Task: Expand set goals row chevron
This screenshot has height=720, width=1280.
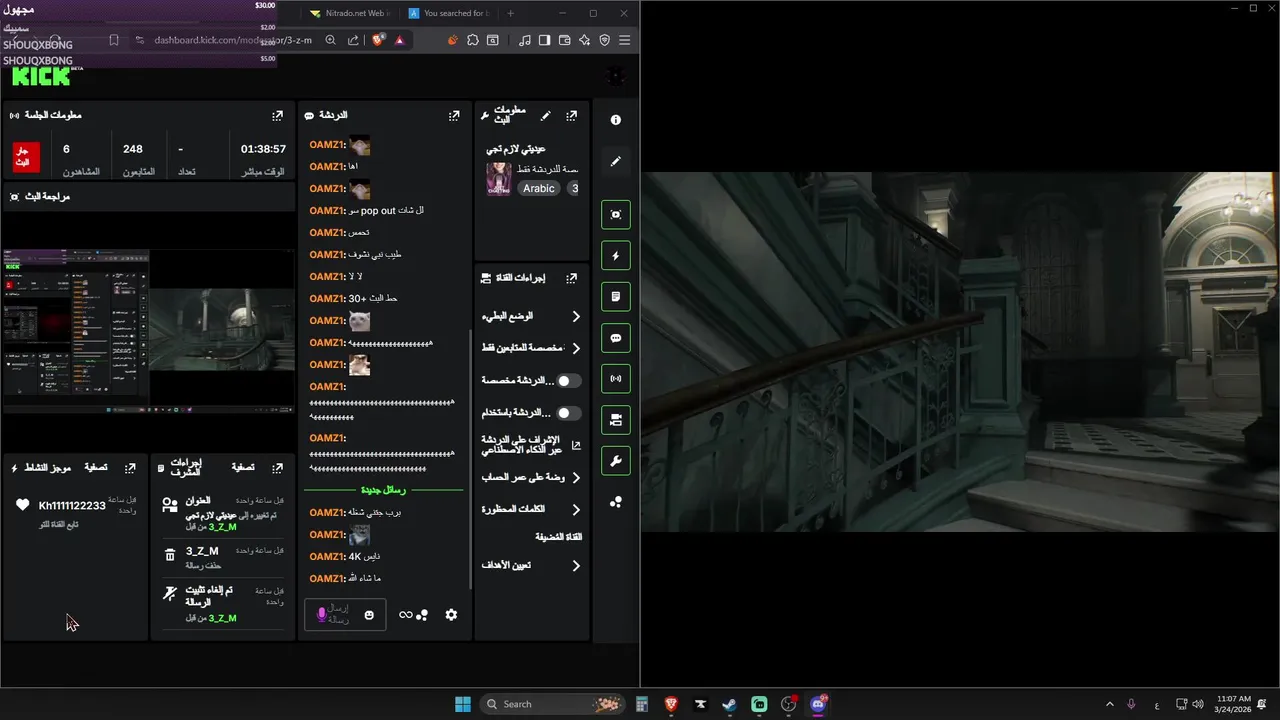Action: [576, 566]
